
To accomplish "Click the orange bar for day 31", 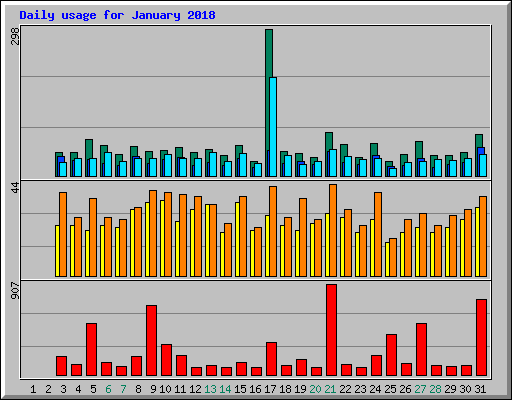I will pyautogui.click(x=483, y=236).
